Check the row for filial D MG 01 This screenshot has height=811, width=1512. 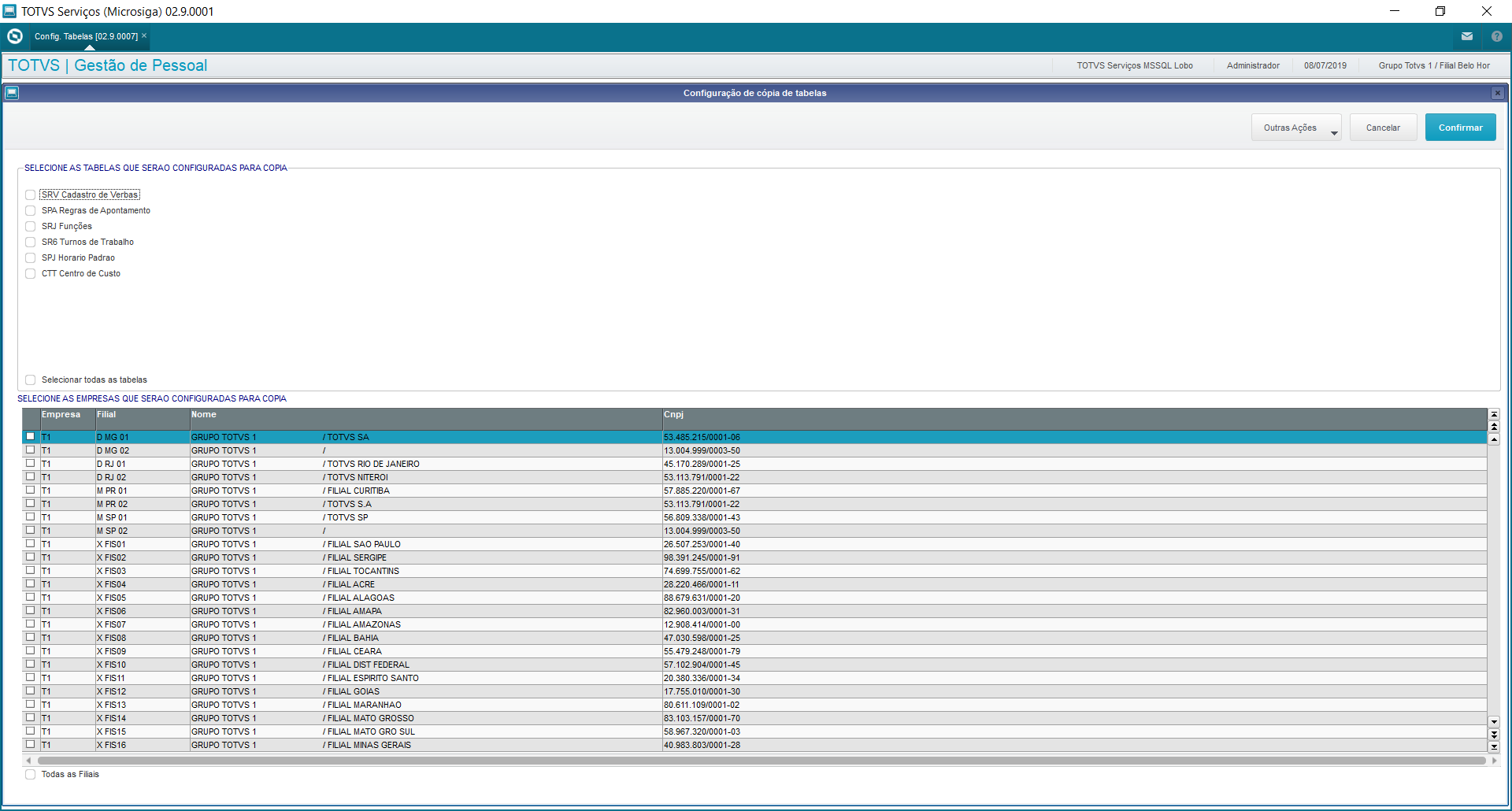pyautogui.click(x=31, y=436)
